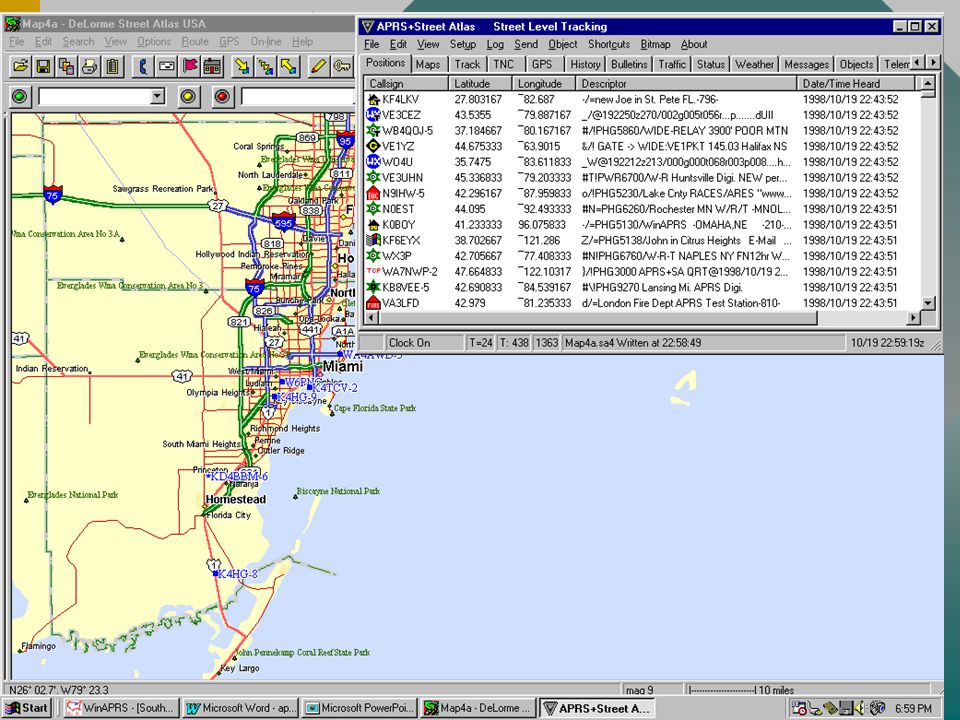Switch to the Maps tab
Image resolution: width=960 pixels, height=720 pixels.
coord(428,64)
